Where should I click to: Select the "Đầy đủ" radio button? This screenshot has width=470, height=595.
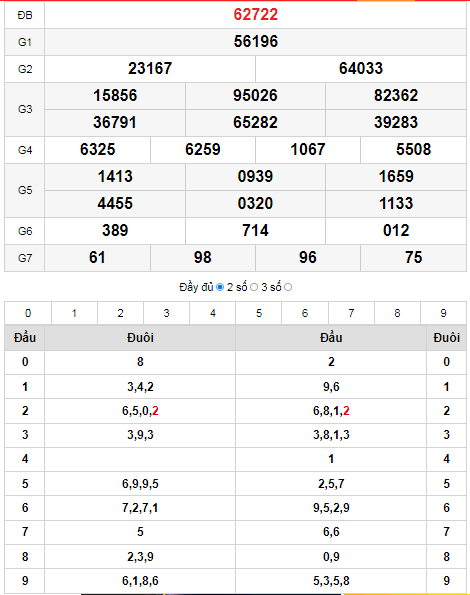point(220,287)
